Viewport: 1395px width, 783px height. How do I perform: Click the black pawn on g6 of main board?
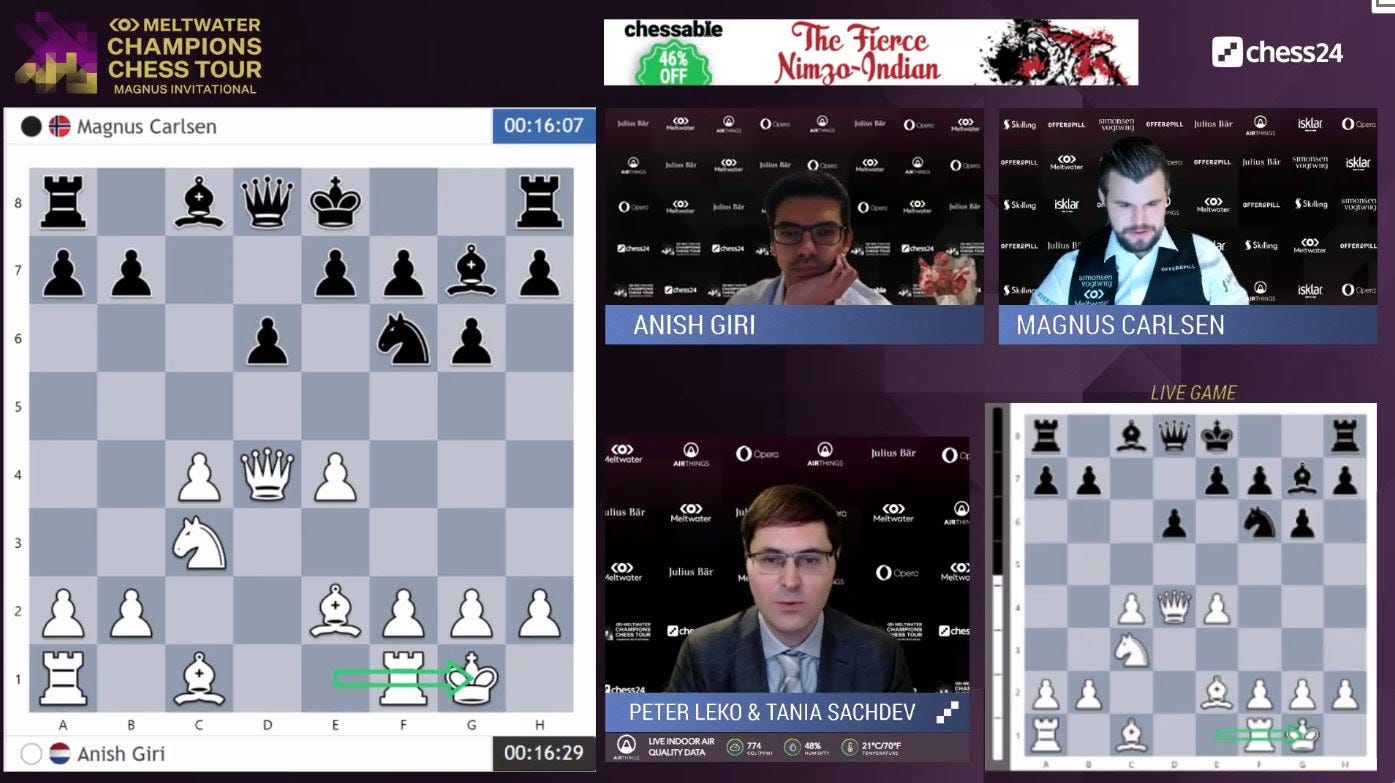pyautogui.click(x=471, y=340)
